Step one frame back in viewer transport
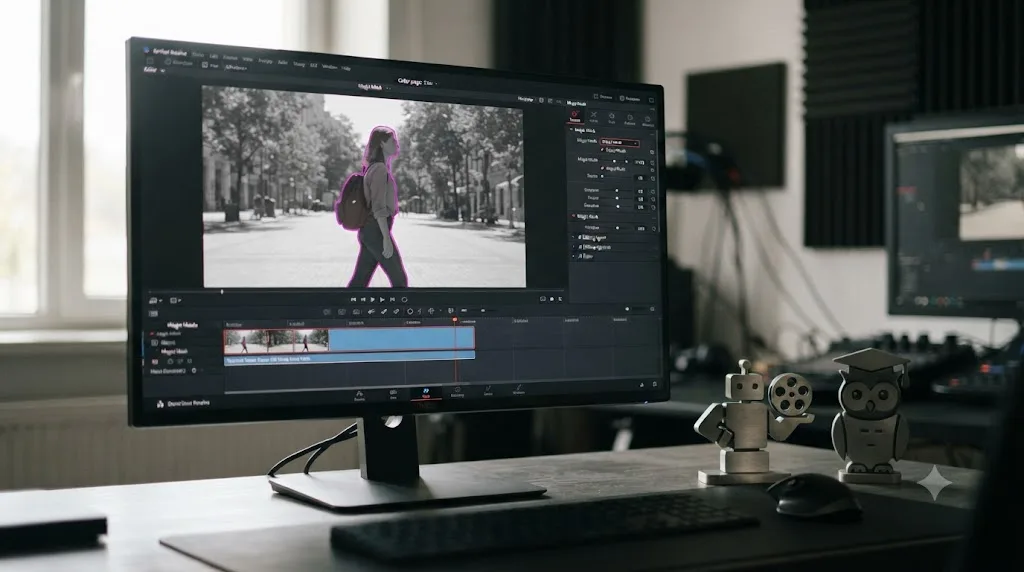This screenshot has height=572, width=1024. pos(363,300)
